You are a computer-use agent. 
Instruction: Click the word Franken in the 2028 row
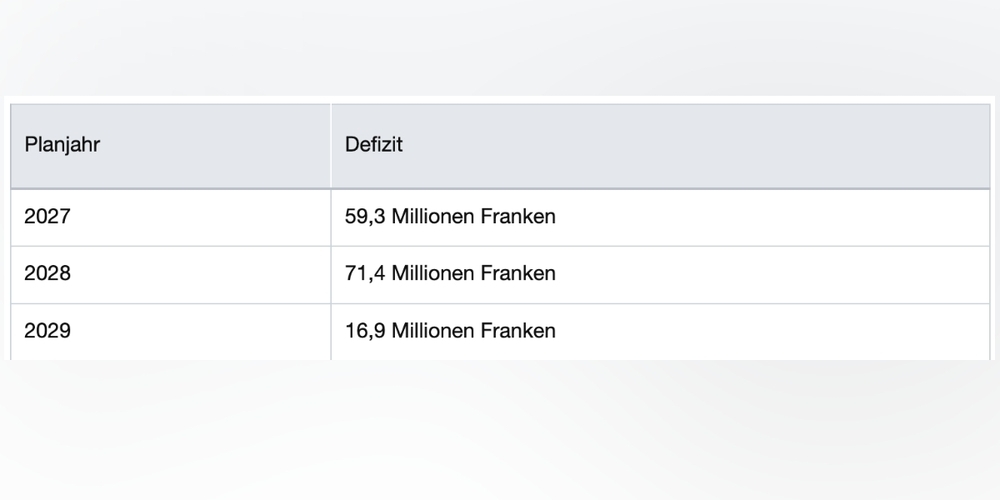pos(518,273)
